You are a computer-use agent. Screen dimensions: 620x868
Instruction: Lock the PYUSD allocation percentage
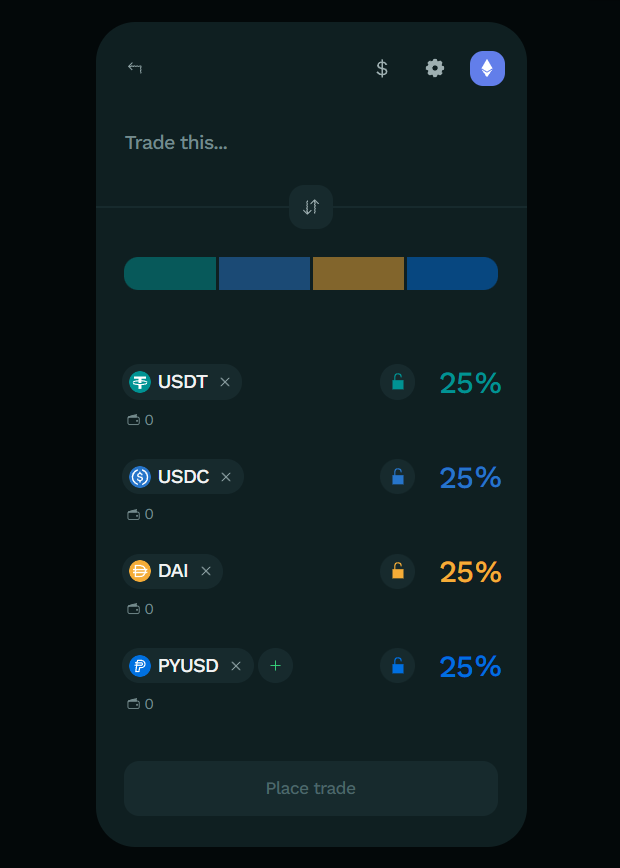point(397,665)
